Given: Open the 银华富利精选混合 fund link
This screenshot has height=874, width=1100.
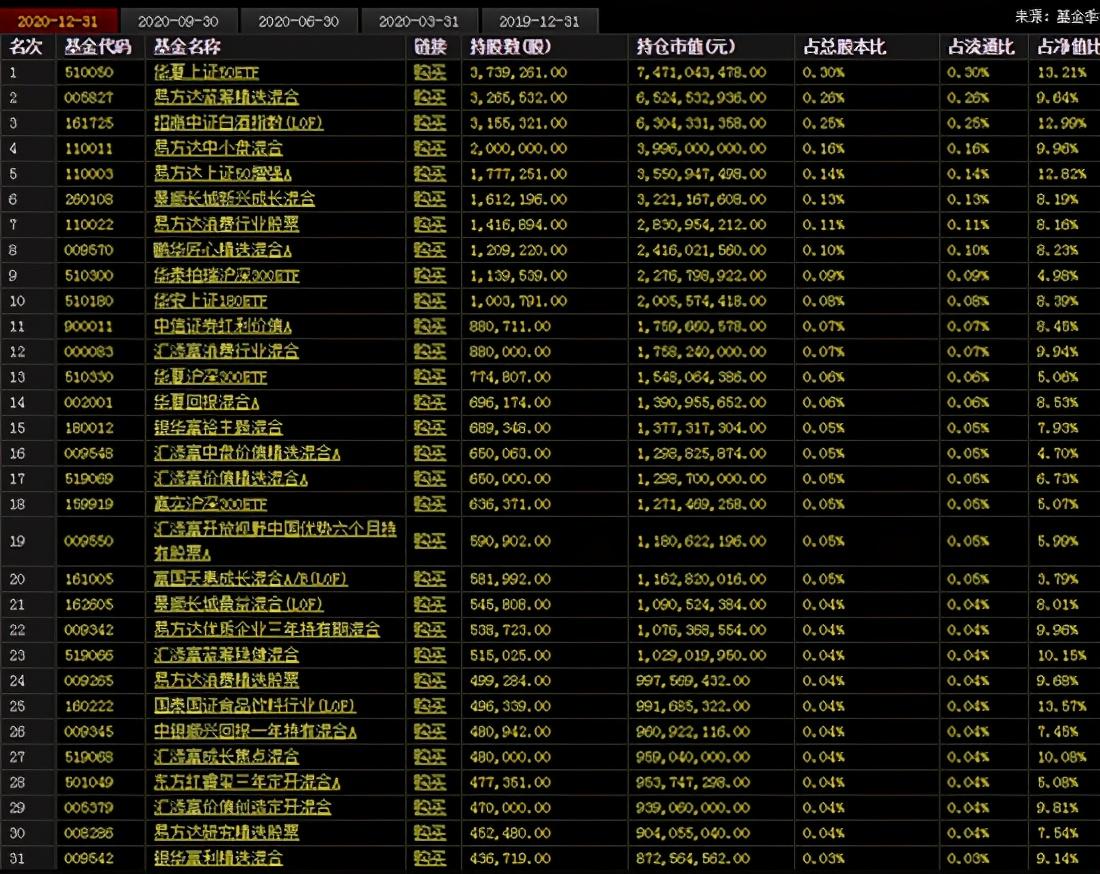Looking at the screenshot, I should [218, 859].
